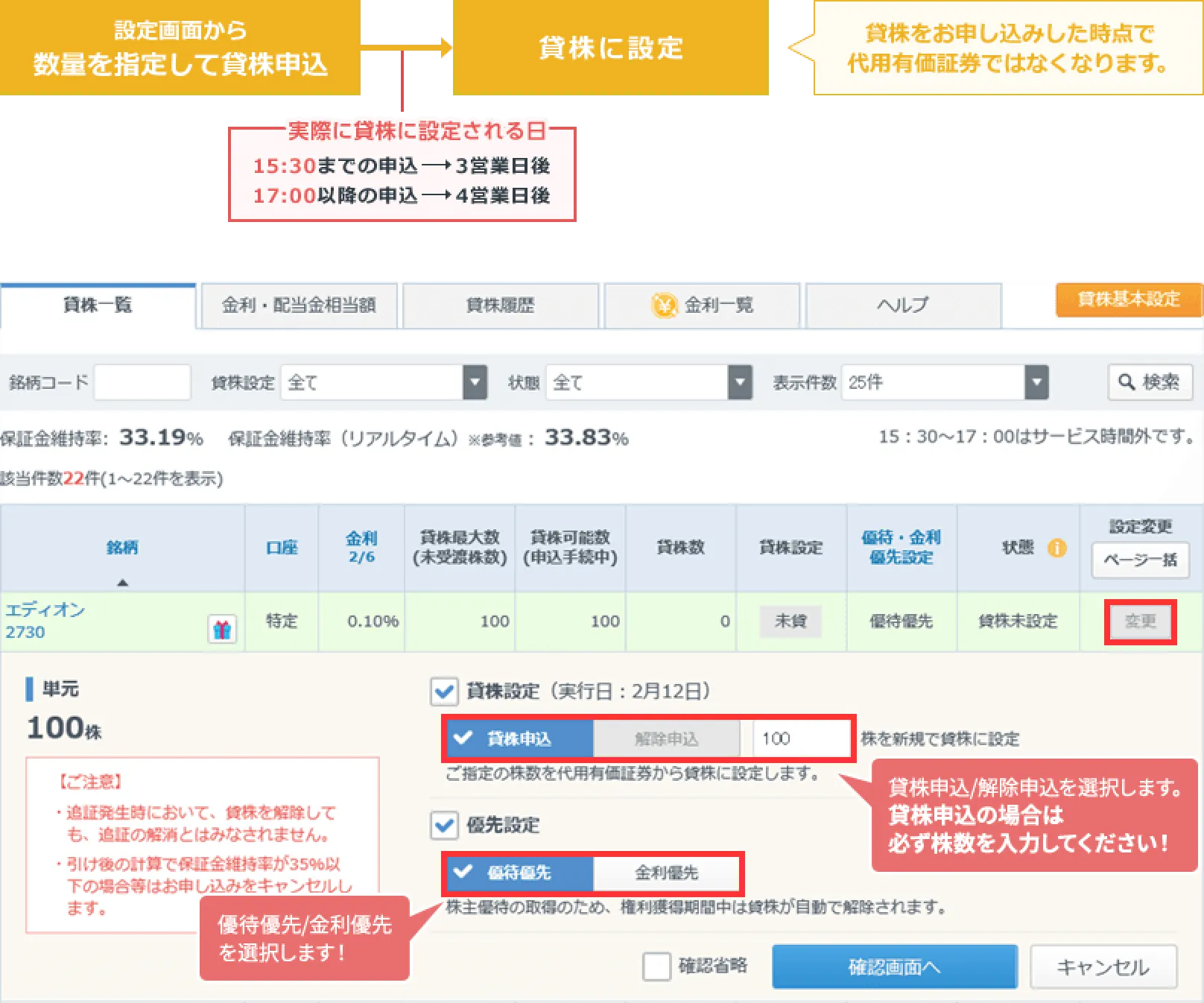This screenshot has width=1204, height=1003.
Task: Toggle the 優先設定 checkbox
Action: pos(444,826)
